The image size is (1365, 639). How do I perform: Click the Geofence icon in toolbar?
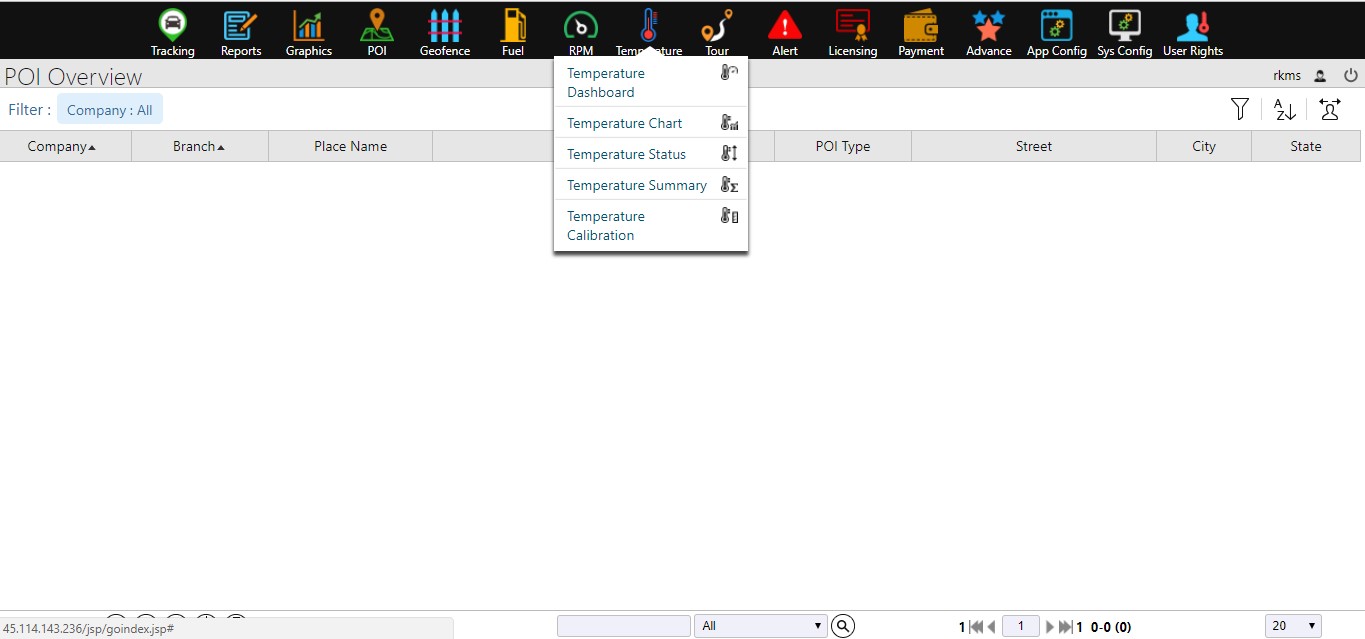coord(444,25)
